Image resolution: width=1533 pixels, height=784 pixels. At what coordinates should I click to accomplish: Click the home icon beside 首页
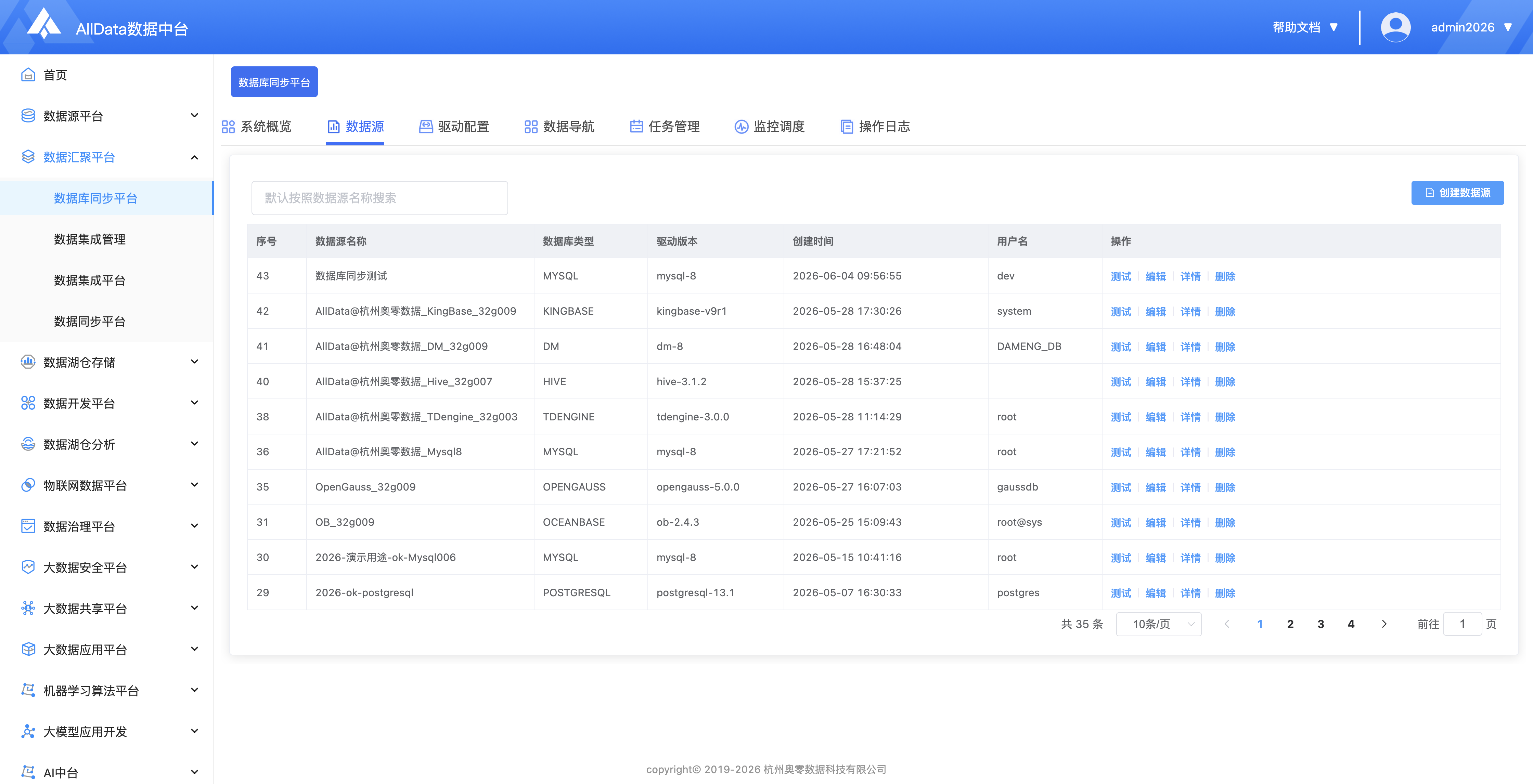28,75
